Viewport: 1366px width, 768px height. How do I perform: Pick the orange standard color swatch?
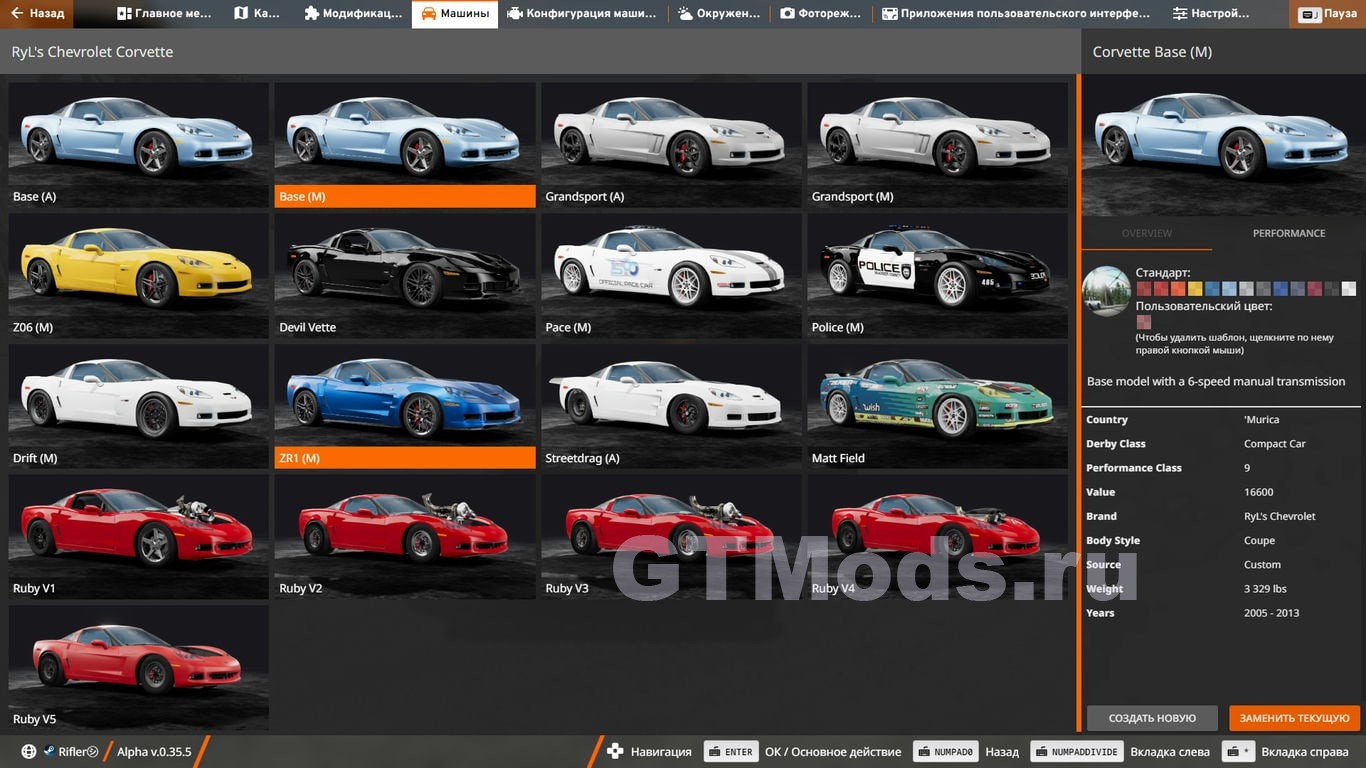pyautogui.click(x=1178, y=288)
